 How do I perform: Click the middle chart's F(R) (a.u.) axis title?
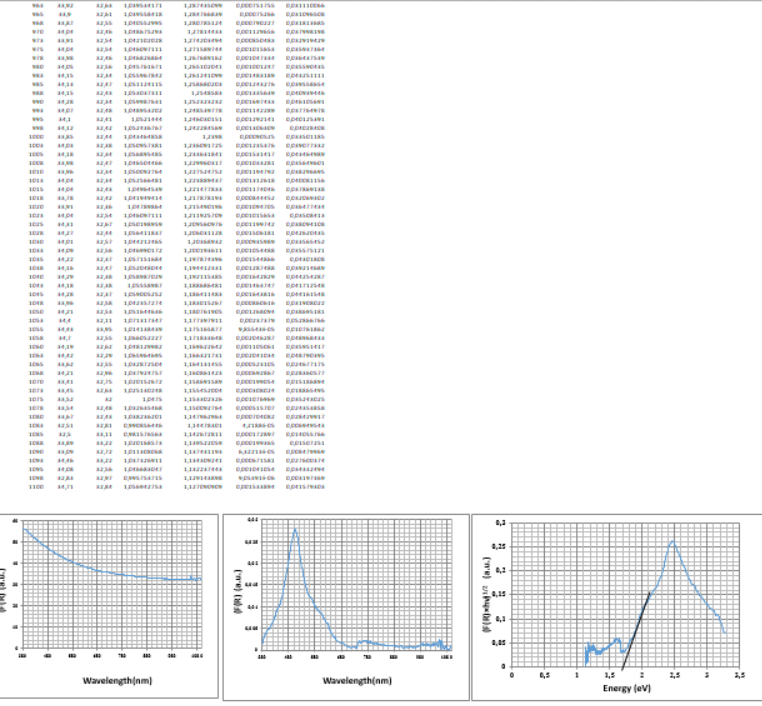(x=239, y=591)
